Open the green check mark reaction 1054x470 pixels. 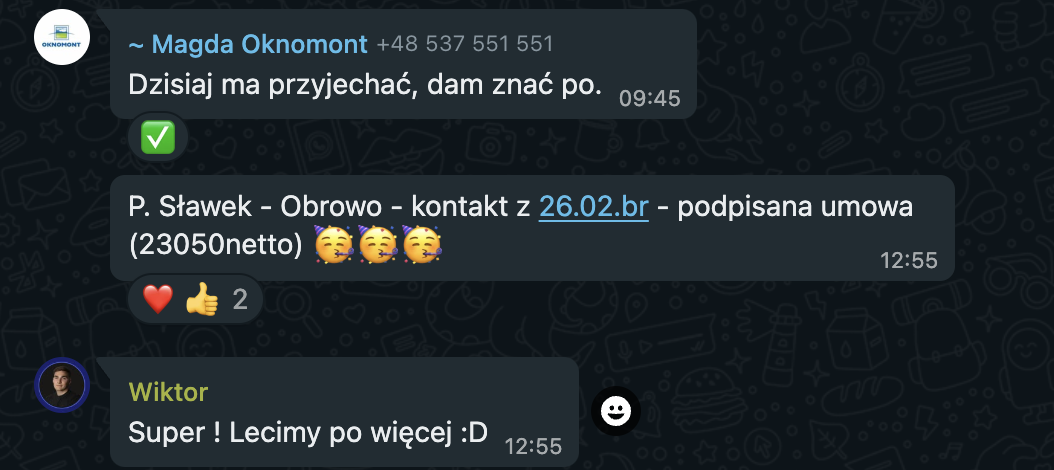click(158, 137)
